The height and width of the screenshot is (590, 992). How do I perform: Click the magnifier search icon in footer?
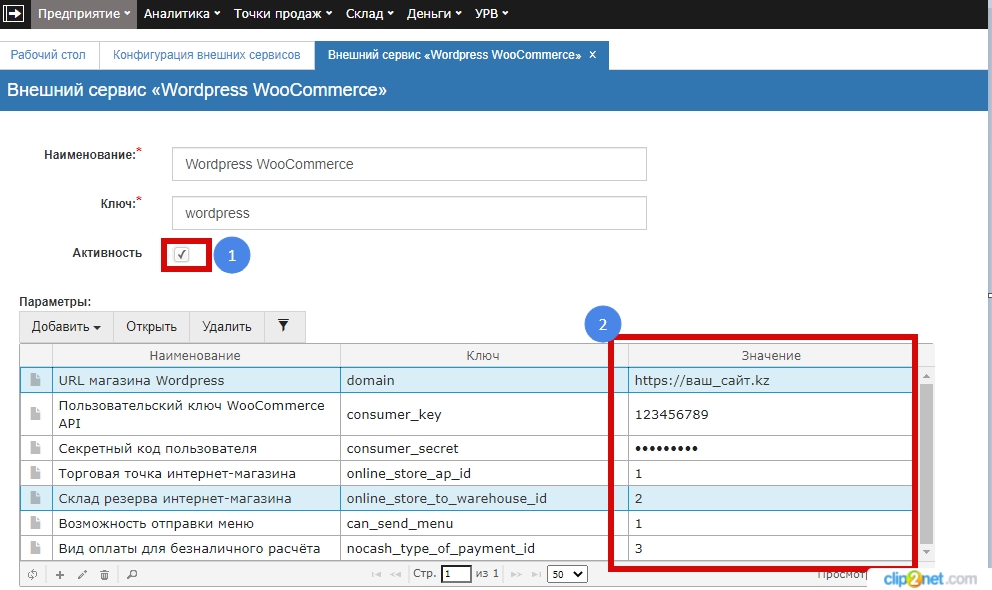[x=132, y=574]
